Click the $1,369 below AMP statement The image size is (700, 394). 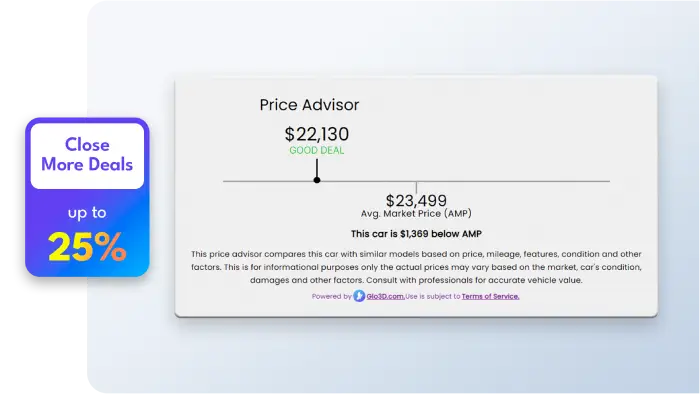(x=416, y=234)
